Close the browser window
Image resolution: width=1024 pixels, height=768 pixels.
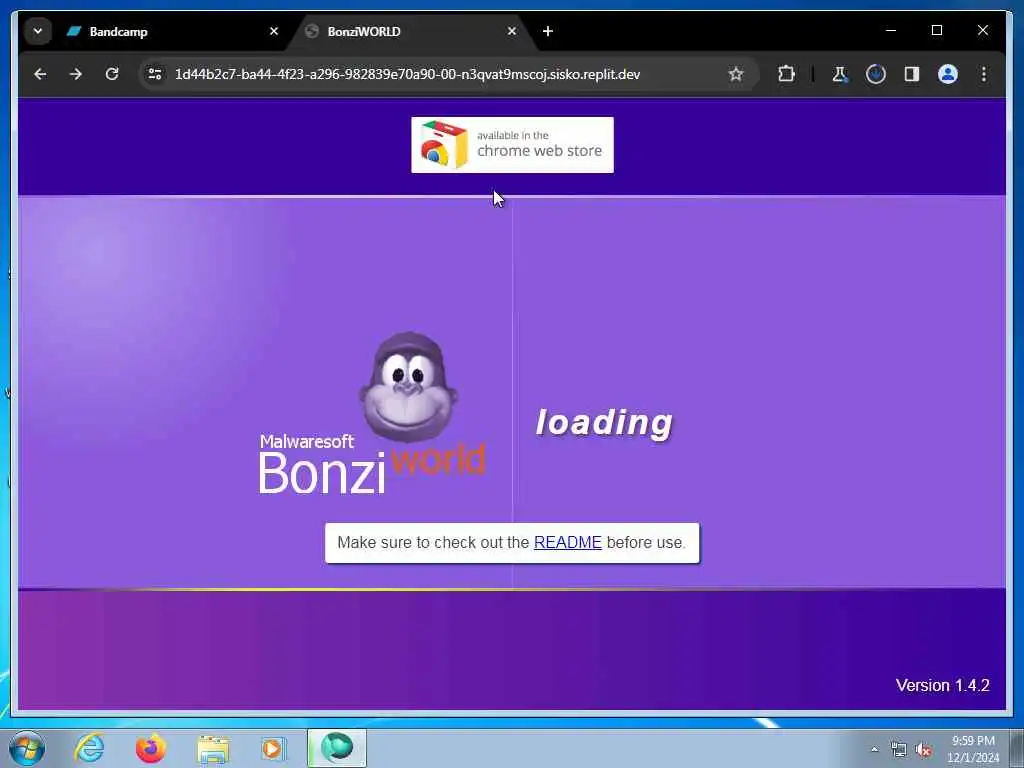[x=983, y=30]
